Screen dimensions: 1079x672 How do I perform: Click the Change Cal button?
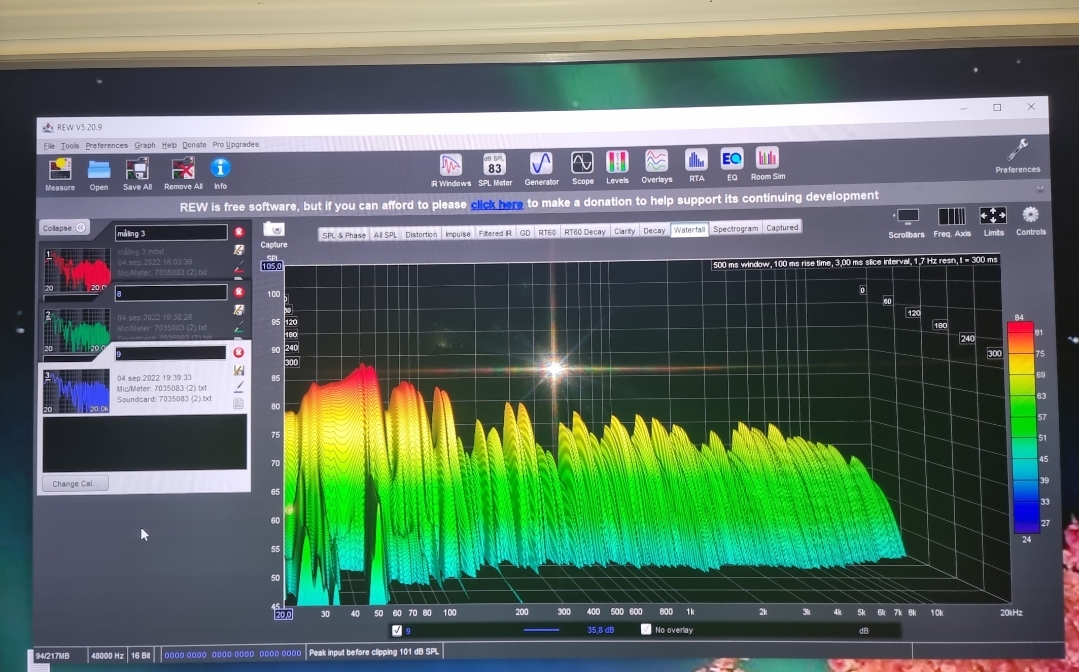pyautogui.click(x=74, y=483)
